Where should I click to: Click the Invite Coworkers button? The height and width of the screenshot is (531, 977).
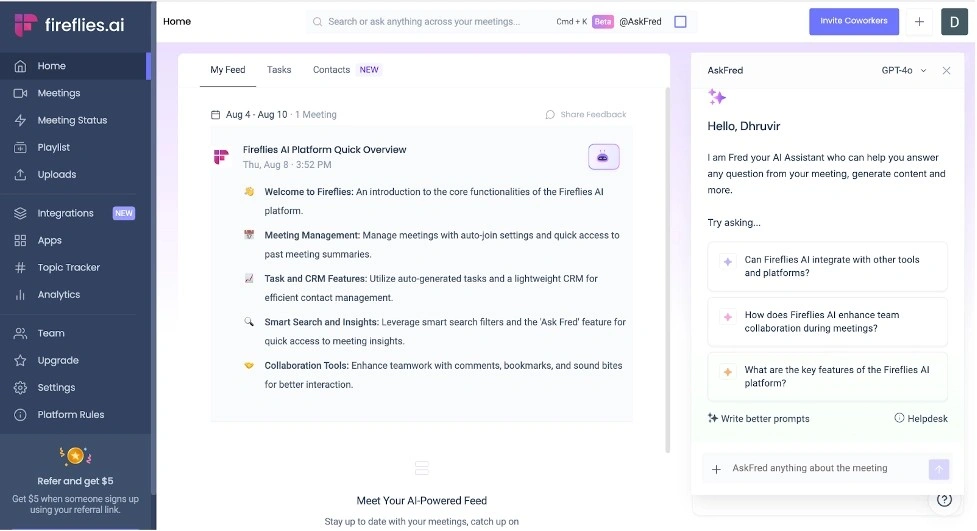(x=853, y=21)
